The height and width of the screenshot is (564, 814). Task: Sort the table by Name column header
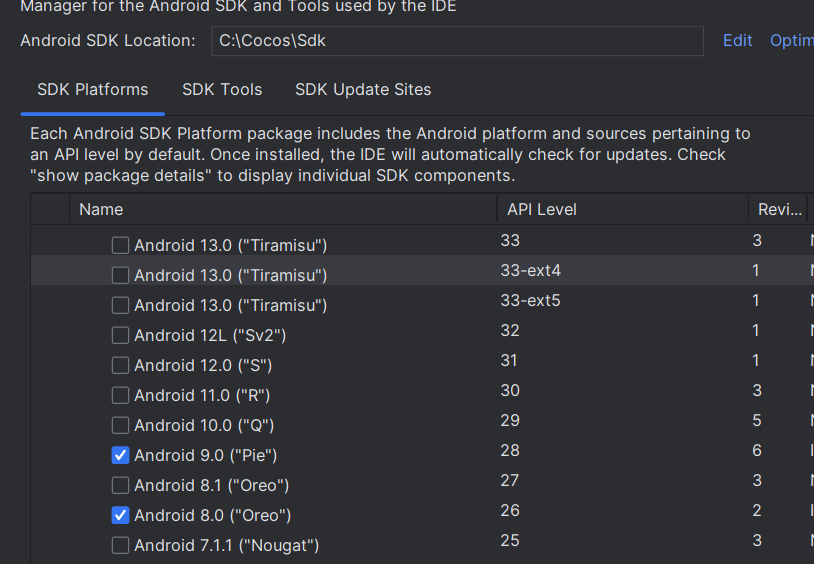[x=101, y=210]
